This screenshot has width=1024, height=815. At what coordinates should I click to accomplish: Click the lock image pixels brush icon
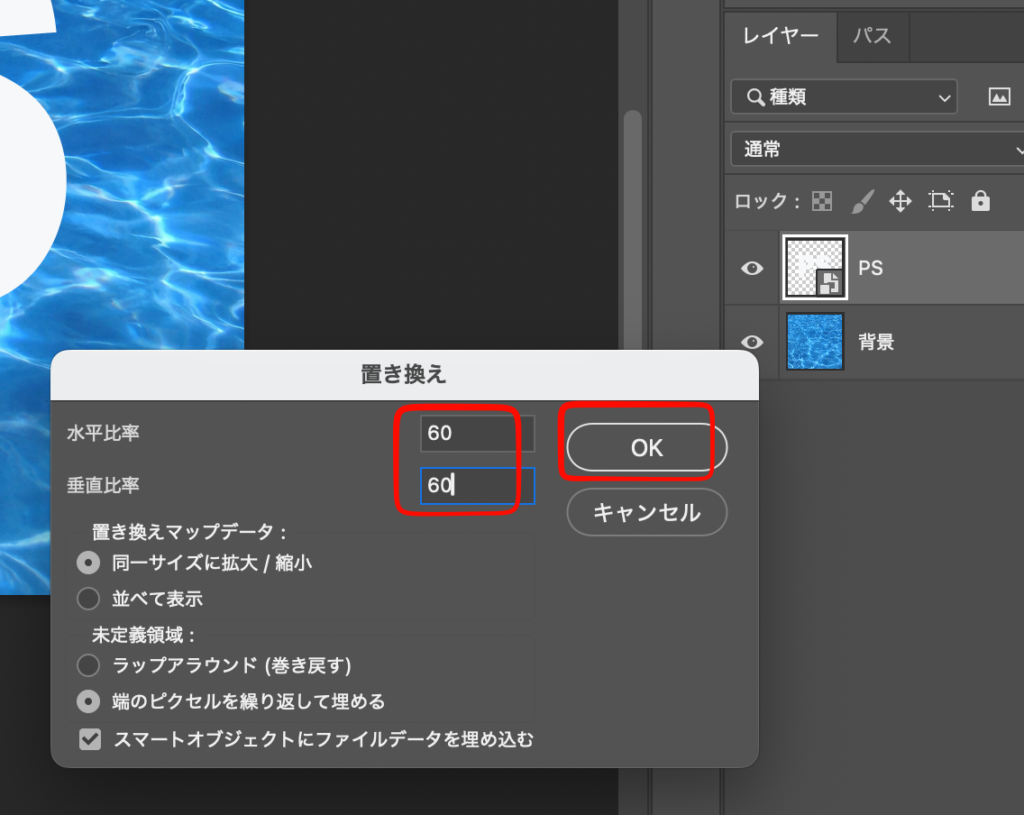862,201
